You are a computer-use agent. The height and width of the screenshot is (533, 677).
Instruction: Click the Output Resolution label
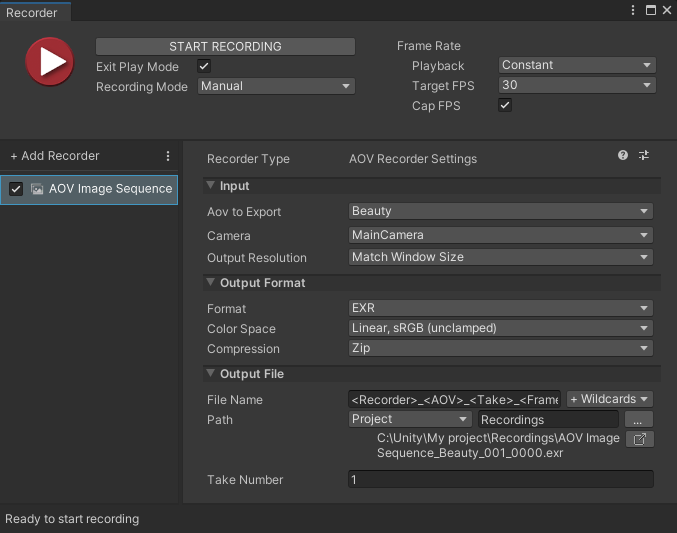(257, 258)
